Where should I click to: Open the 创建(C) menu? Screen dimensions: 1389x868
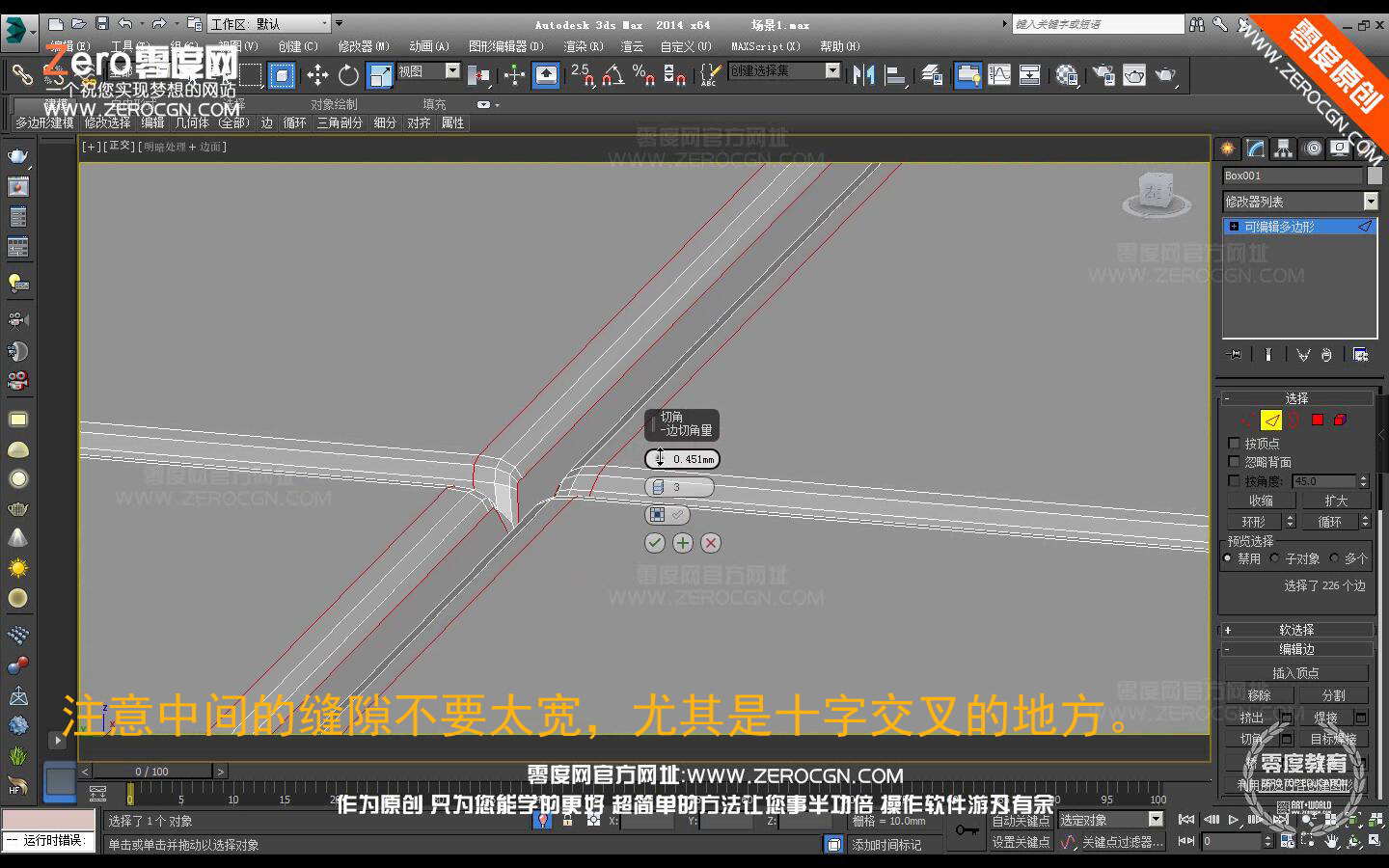coord(297,46)
